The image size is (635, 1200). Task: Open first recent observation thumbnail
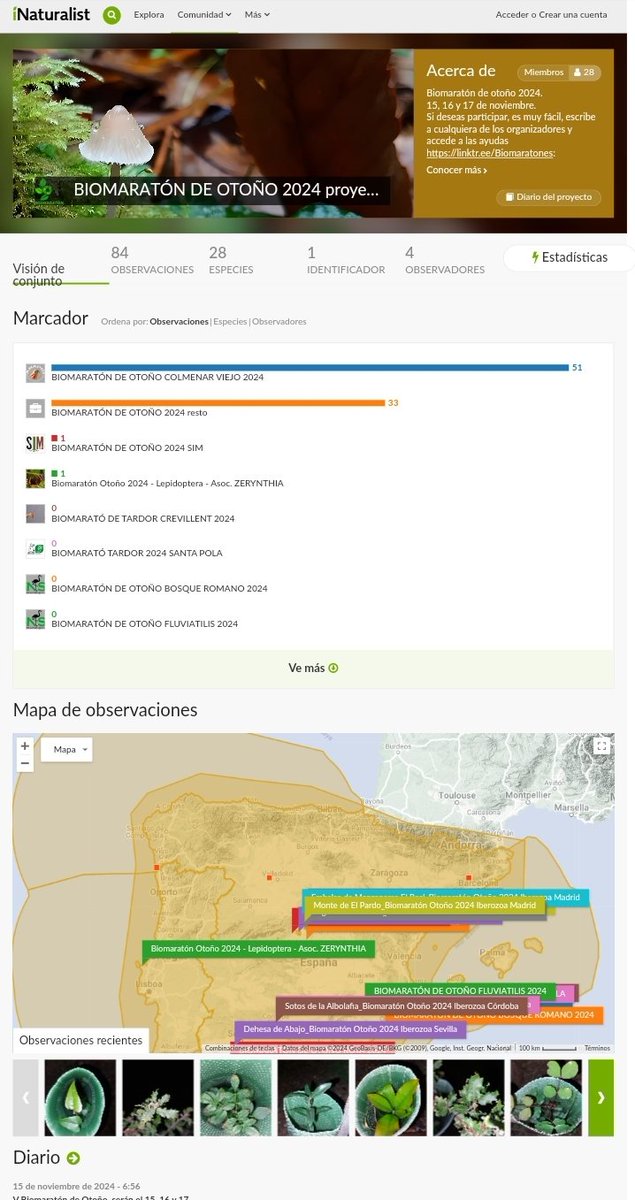click(x=80, y=1097)
